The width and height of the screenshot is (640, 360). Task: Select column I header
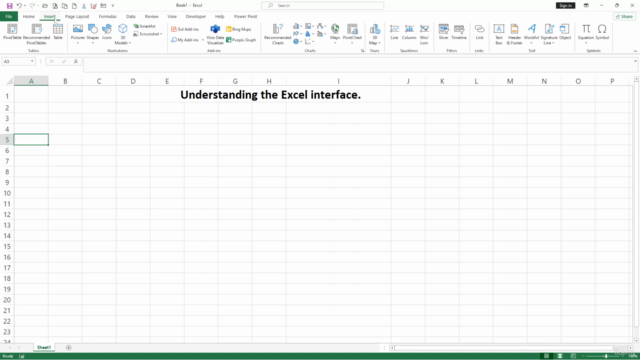click(x=338, y=81)
